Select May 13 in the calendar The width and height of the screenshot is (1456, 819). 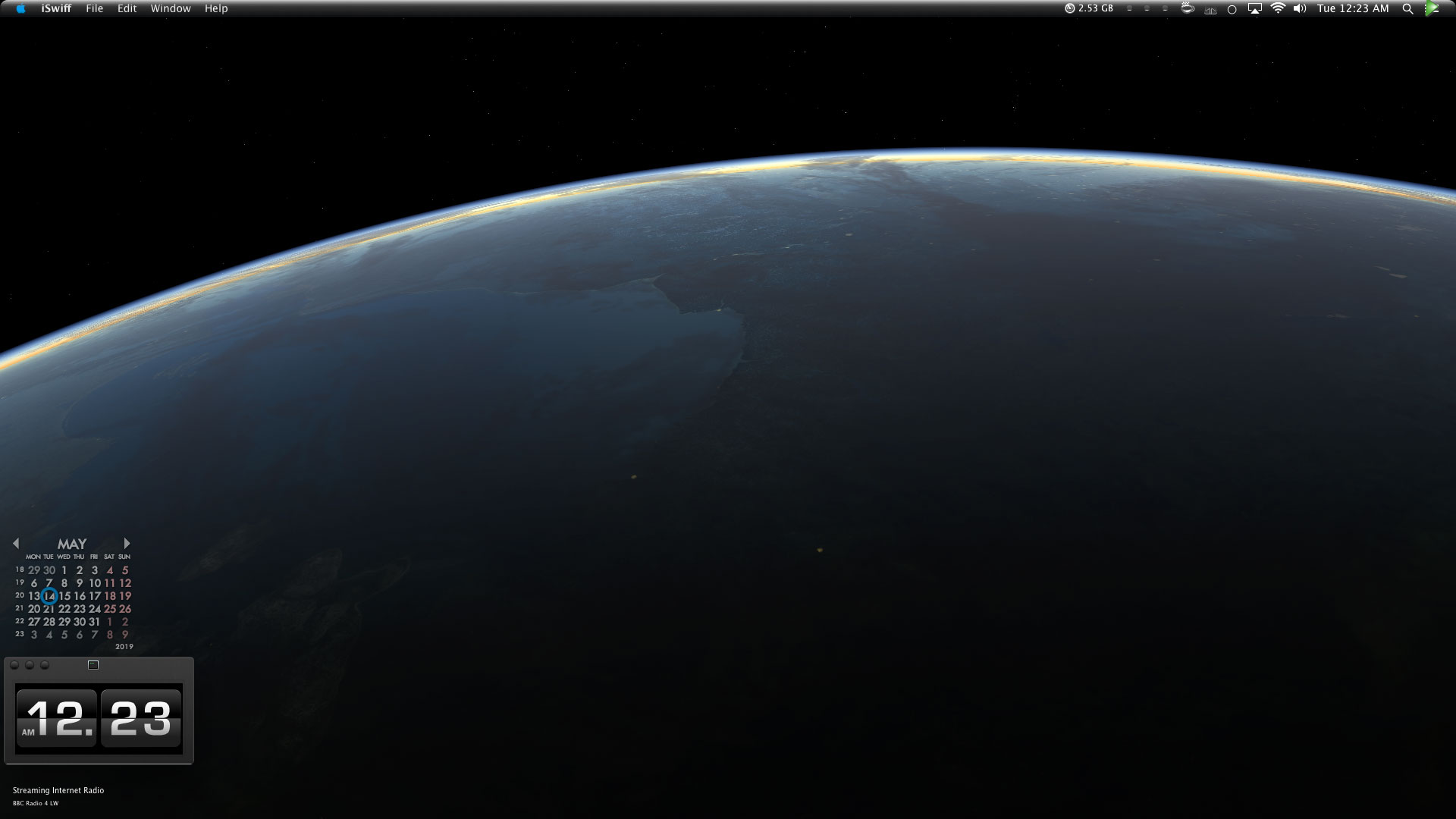pyautogui.click(x=34, y=596)
